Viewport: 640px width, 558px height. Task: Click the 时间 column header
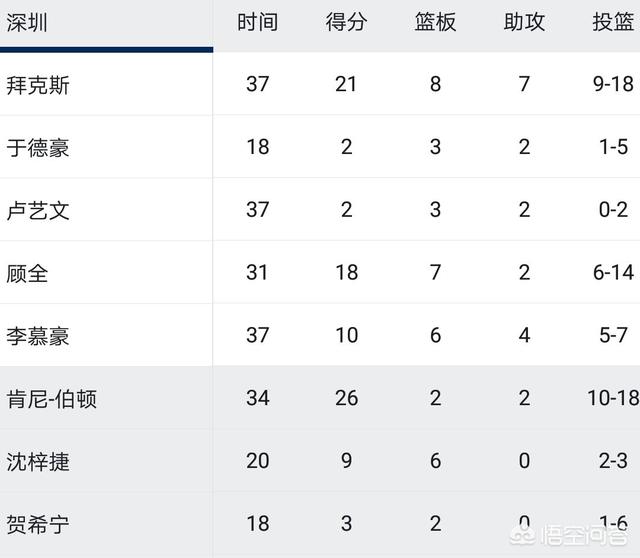point(258,22)
